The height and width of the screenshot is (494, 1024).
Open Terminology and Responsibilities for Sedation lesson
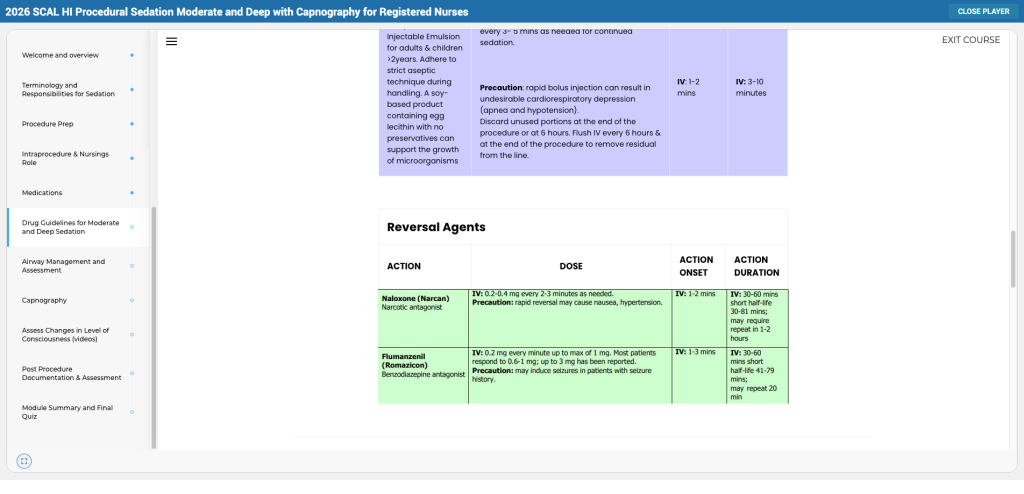tap(68, 90)
